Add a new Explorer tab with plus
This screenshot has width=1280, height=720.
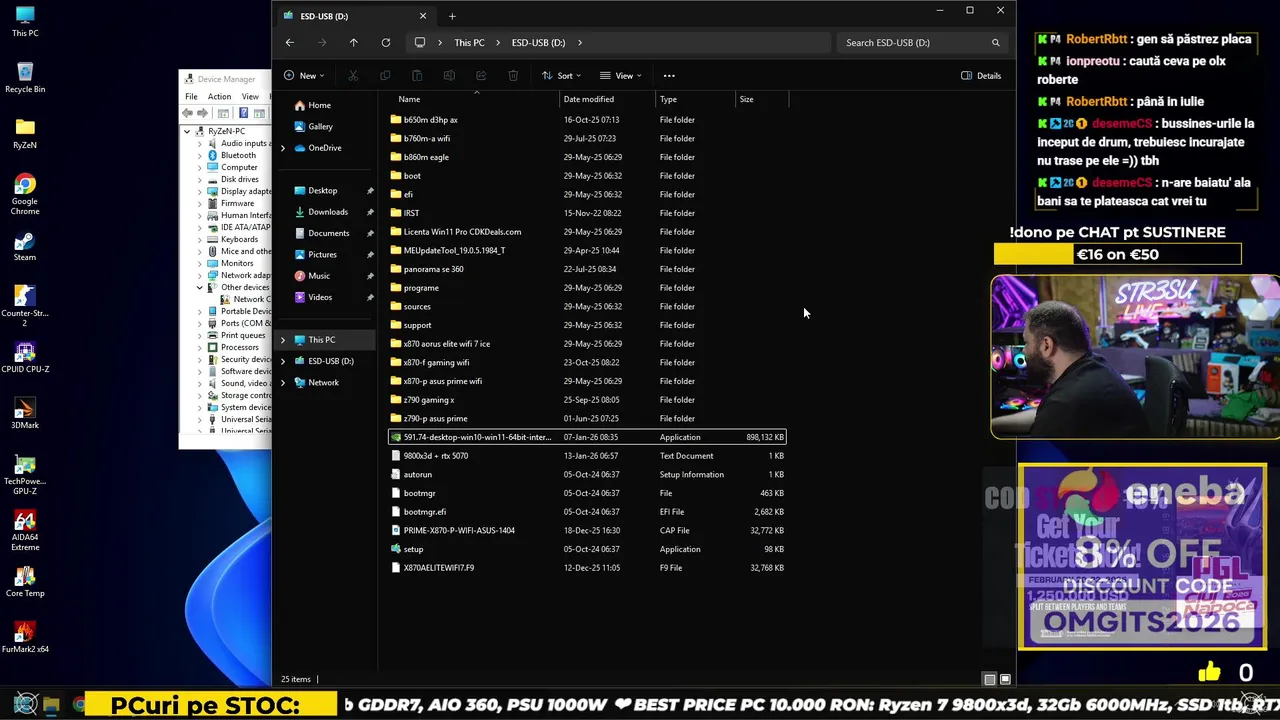tap(452, 16)
